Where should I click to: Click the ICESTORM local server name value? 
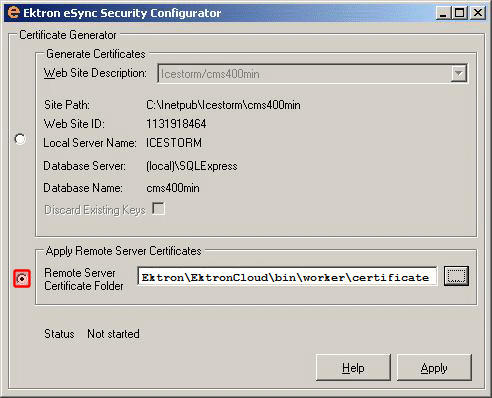[174, 143]
